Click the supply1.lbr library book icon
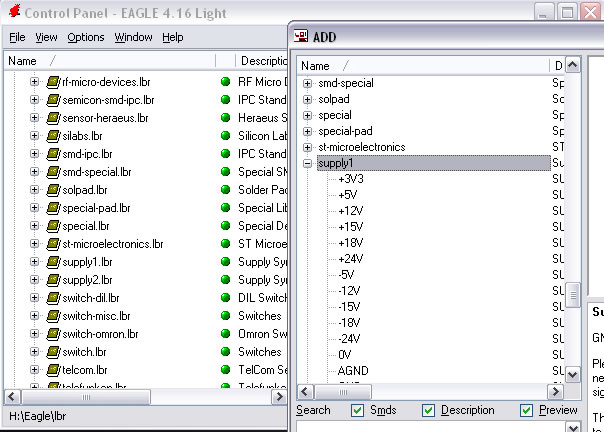This screenshot has height=432, width=604. pos(53,262)
